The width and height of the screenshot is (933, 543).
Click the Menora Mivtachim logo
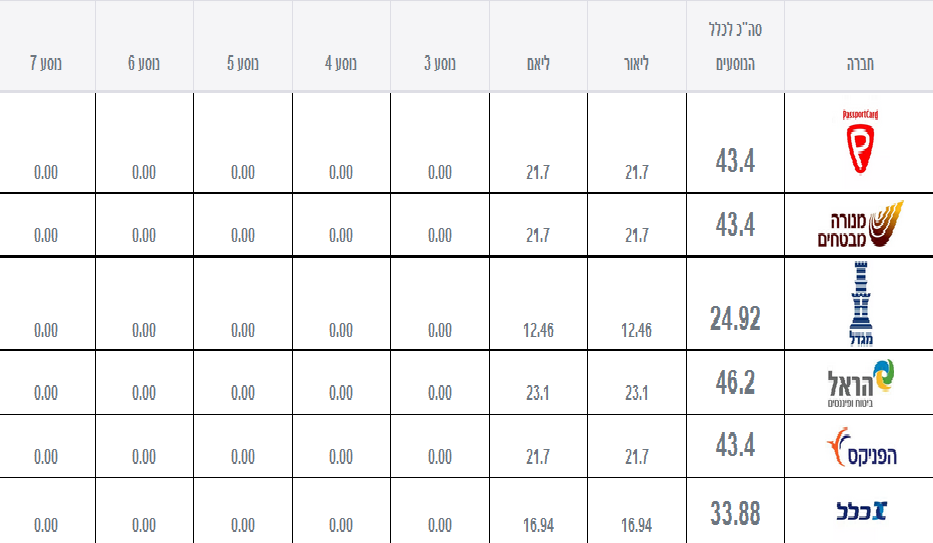pyautogui.click(x=860, y=225)
